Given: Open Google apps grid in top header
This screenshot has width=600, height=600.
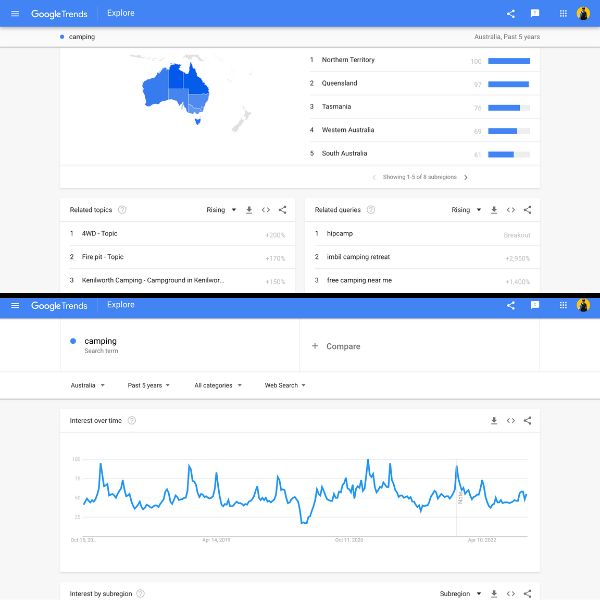Looking at the screenshot, I should [563, 14].
